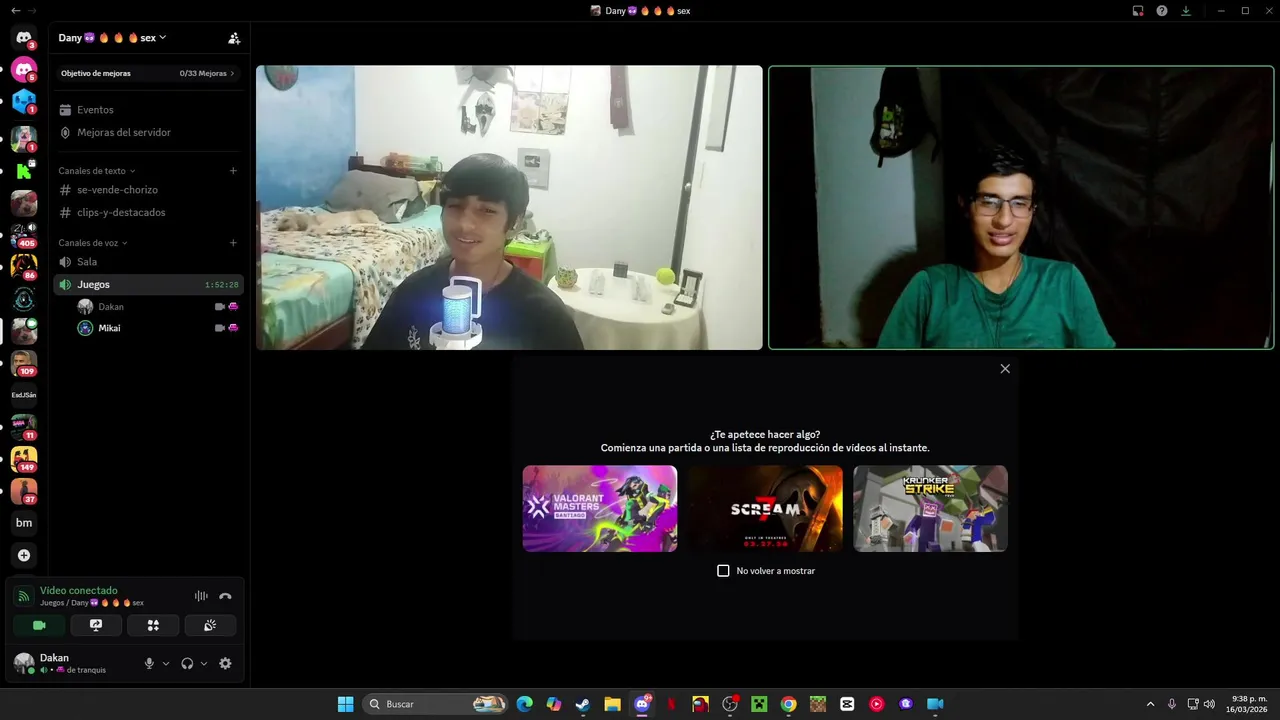
Task: Open the soundboard button
Action: pos(210,625)
